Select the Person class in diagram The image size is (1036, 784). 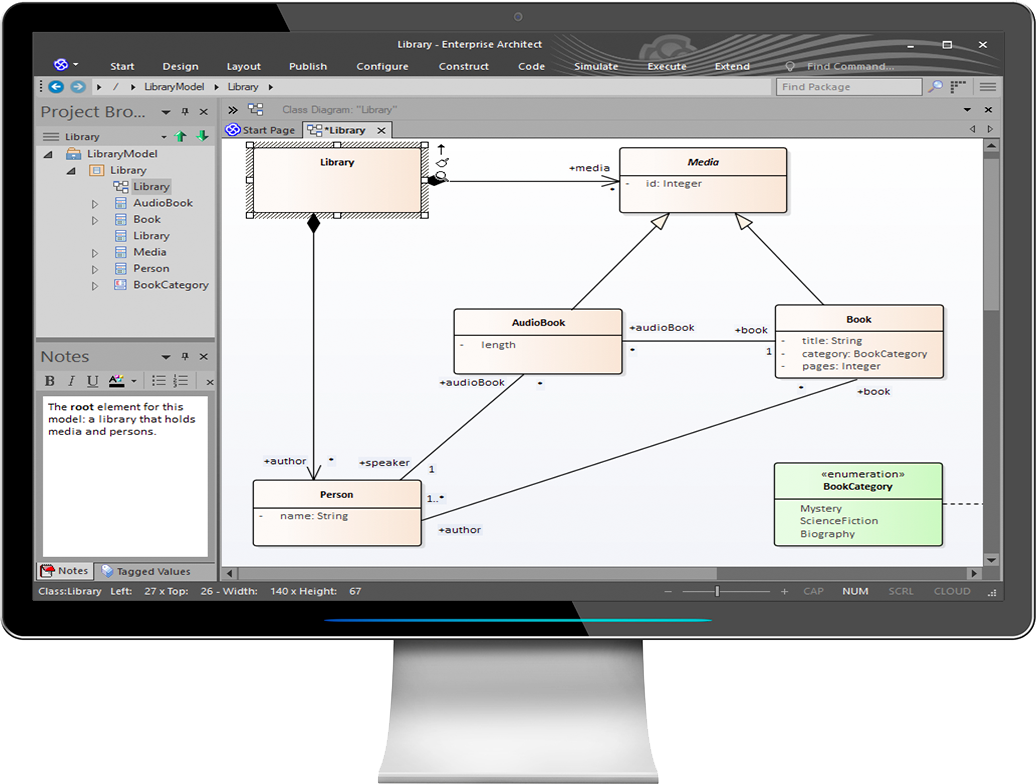coord(337,513)
